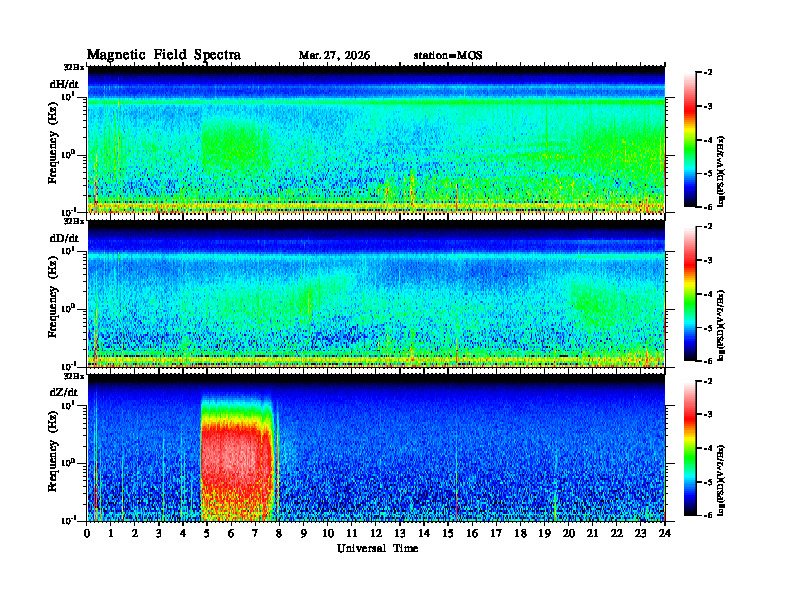Click the hour 23 tick label
Image resolution: width=792 pixels, height=612 pixels.
pos(641,534)
